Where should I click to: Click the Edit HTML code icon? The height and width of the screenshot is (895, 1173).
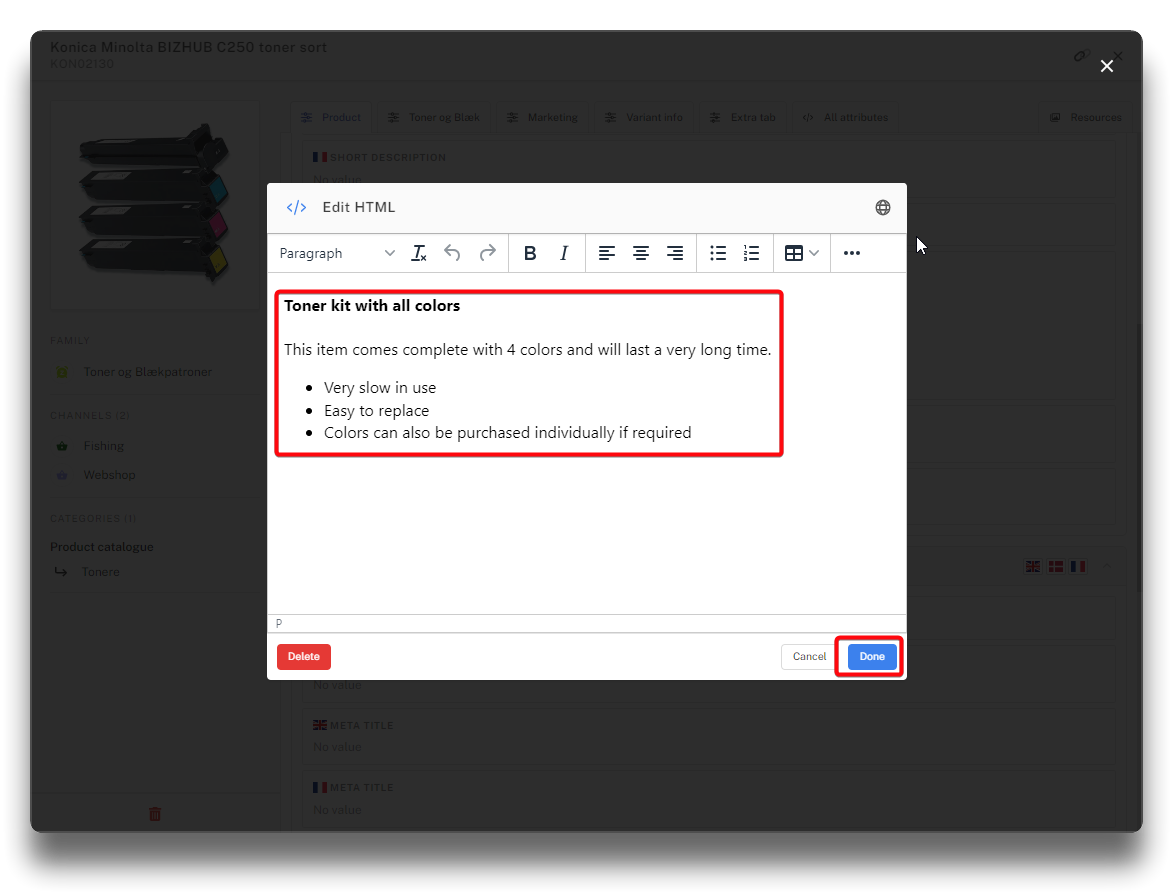(x=296, y=207)
